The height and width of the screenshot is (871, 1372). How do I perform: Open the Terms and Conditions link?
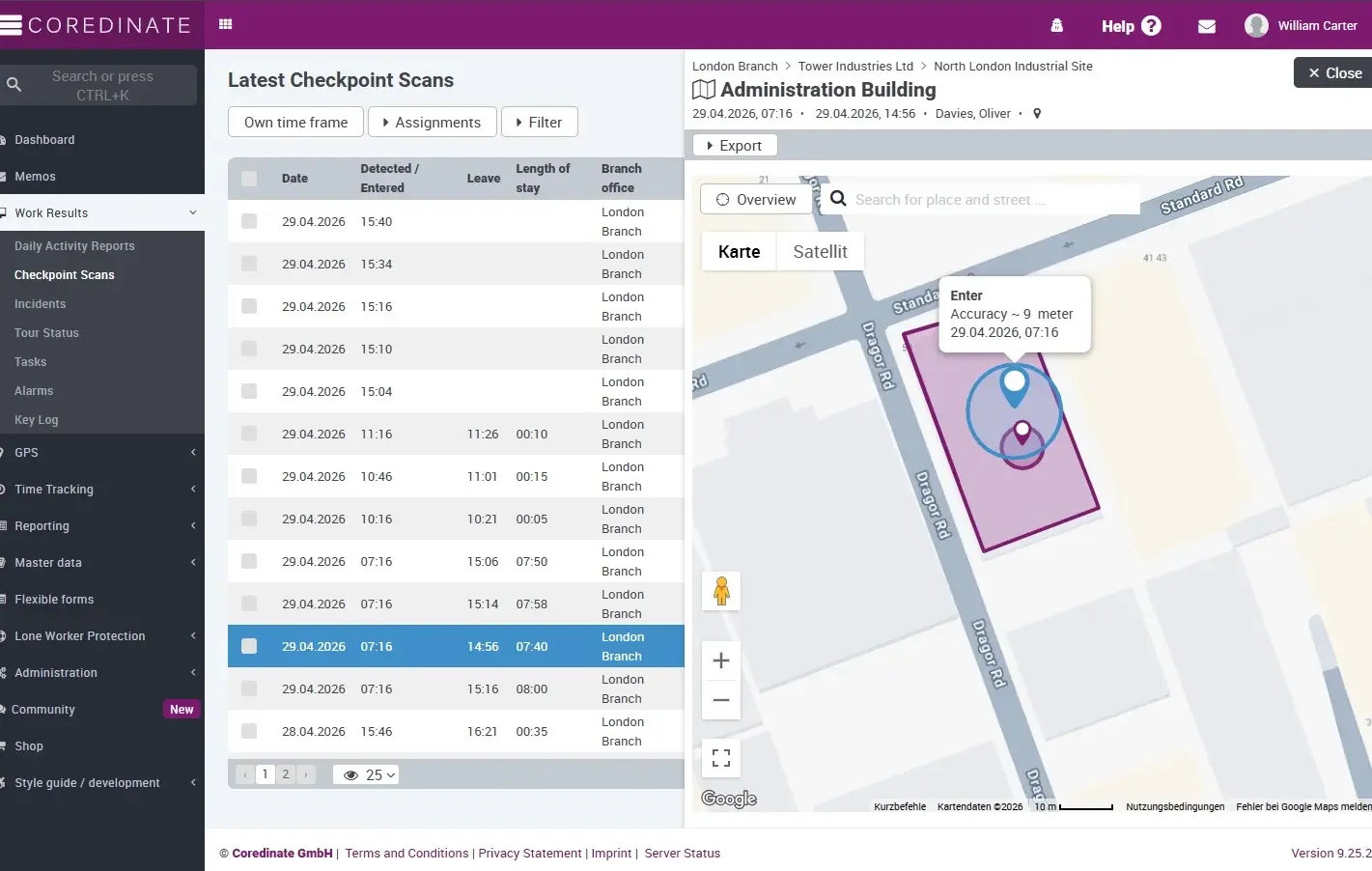[x=406, y=854]
